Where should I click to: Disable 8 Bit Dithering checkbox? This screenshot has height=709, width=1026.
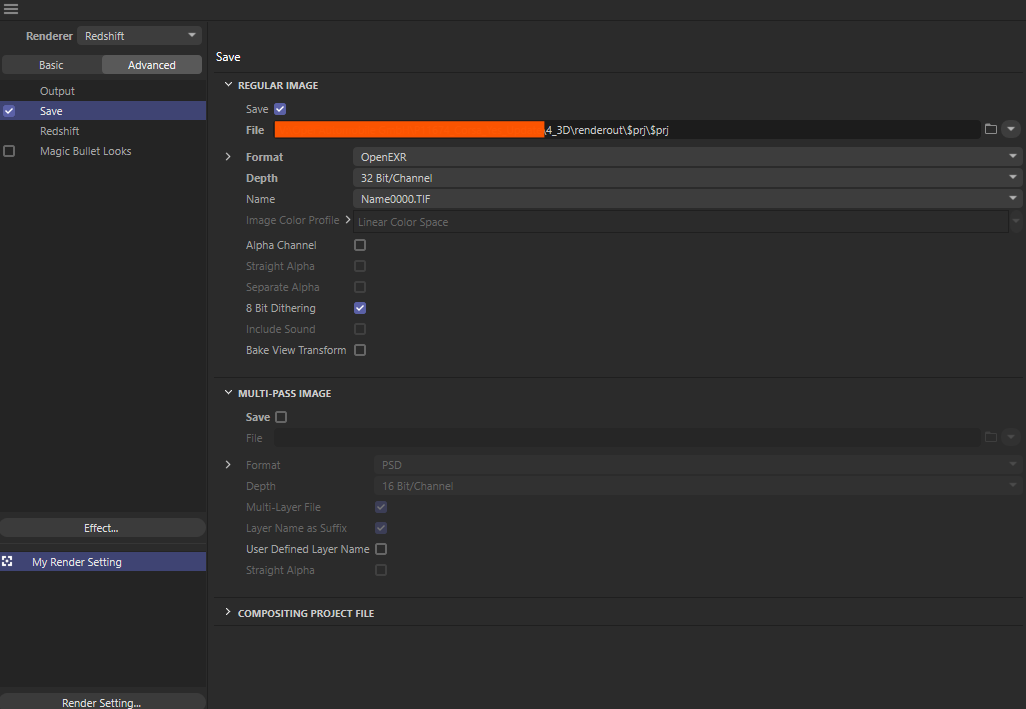click(x=360, y=308)
